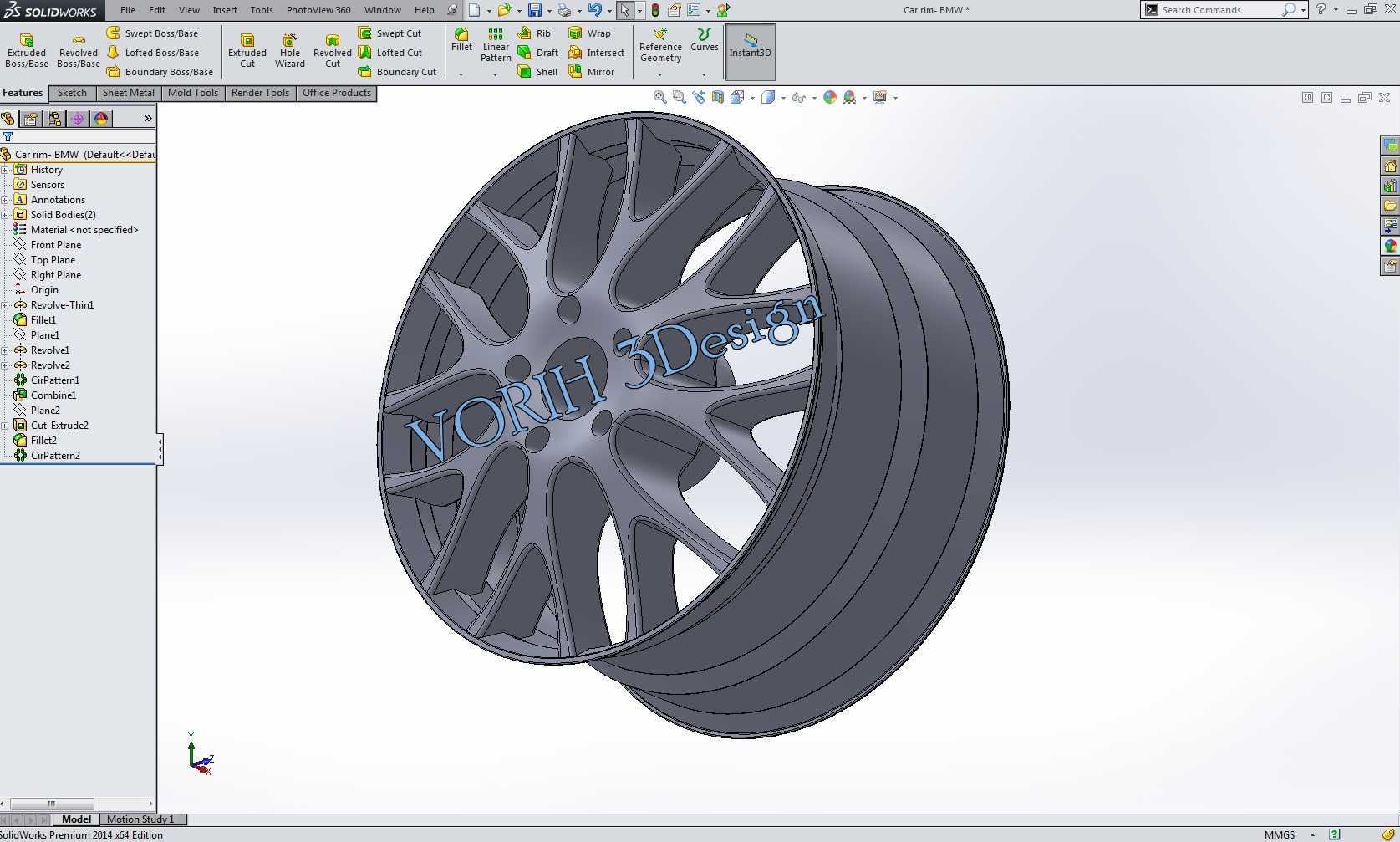Screen dimensions: 1400x842
Task: Click the Previous View icon
Action: (x=699, y=97)
